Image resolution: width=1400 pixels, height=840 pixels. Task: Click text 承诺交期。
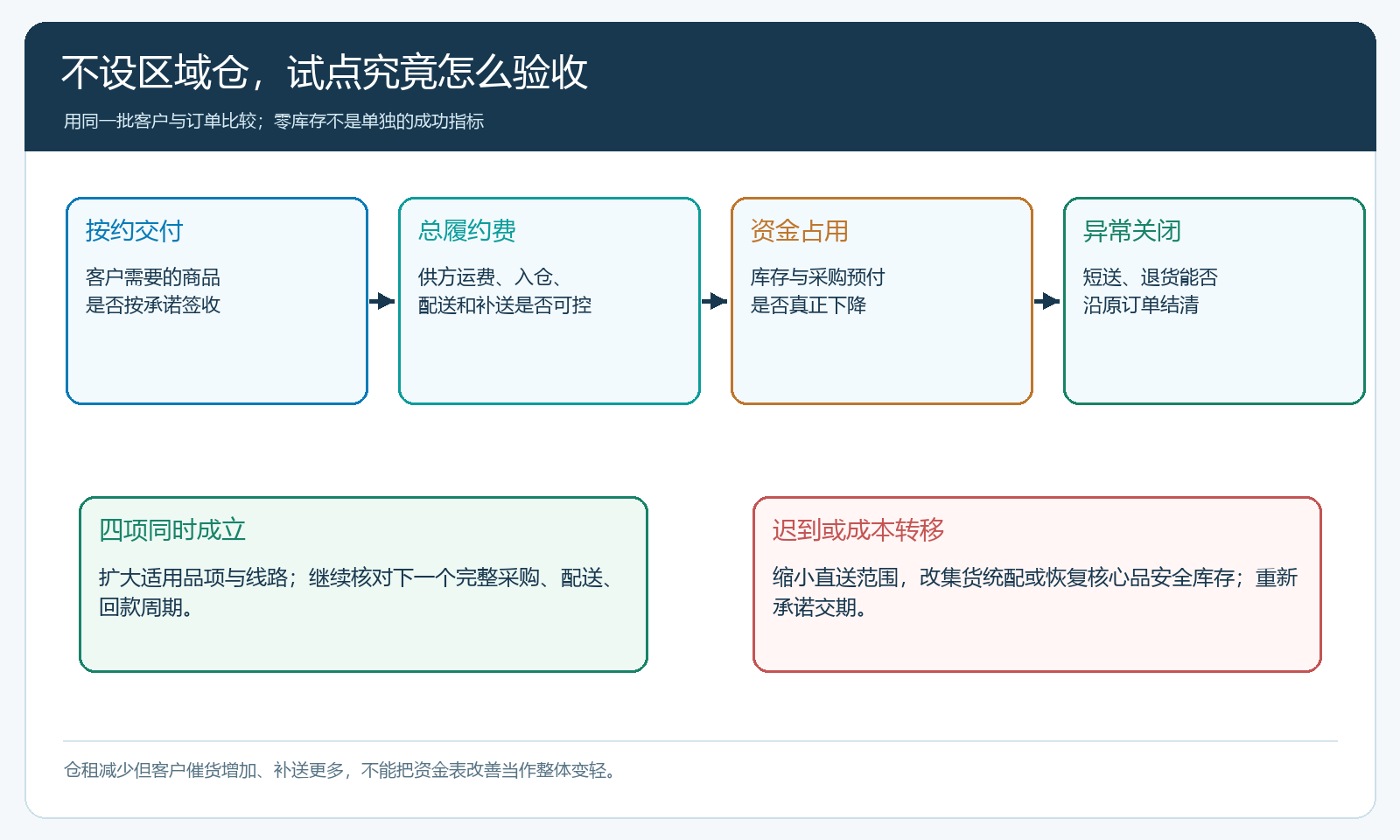820,607
